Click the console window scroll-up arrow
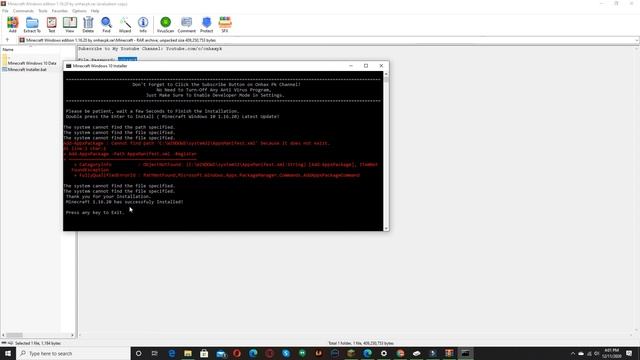 (386, 74)
